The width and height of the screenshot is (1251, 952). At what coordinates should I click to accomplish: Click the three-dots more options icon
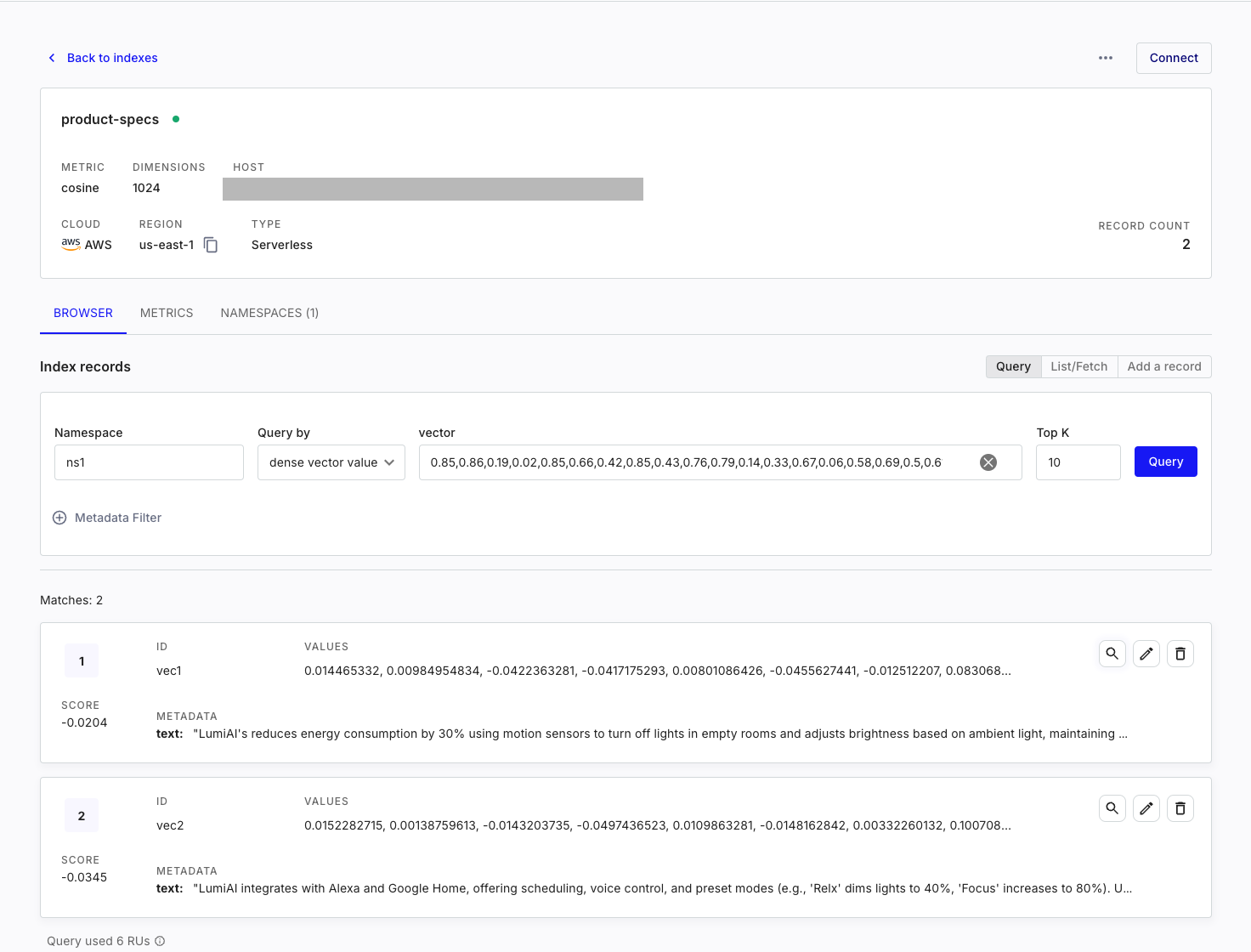click(1105, 58)
